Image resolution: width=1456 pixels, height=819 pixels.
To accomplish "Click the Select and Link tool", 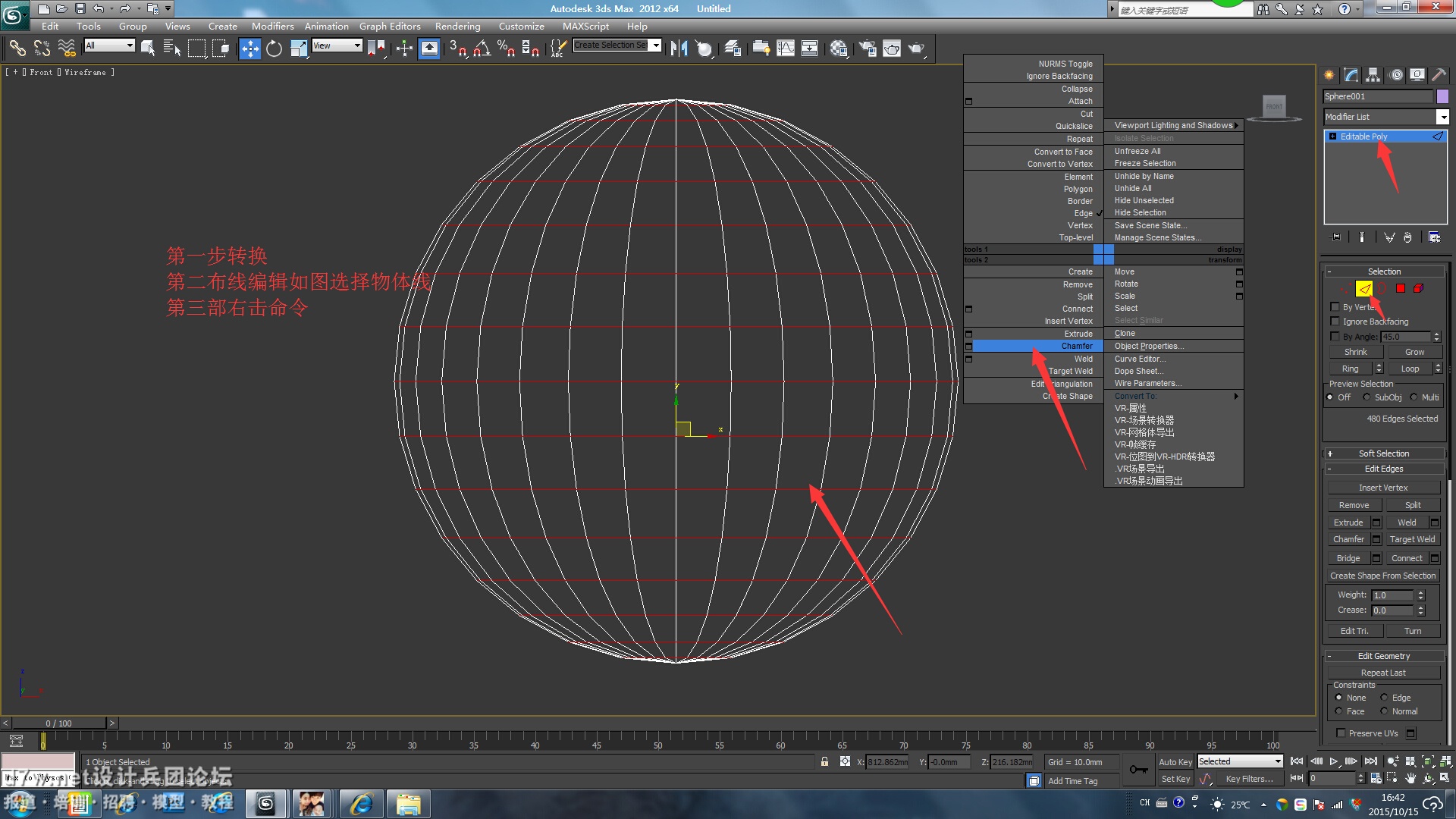I will coord(17,49).
